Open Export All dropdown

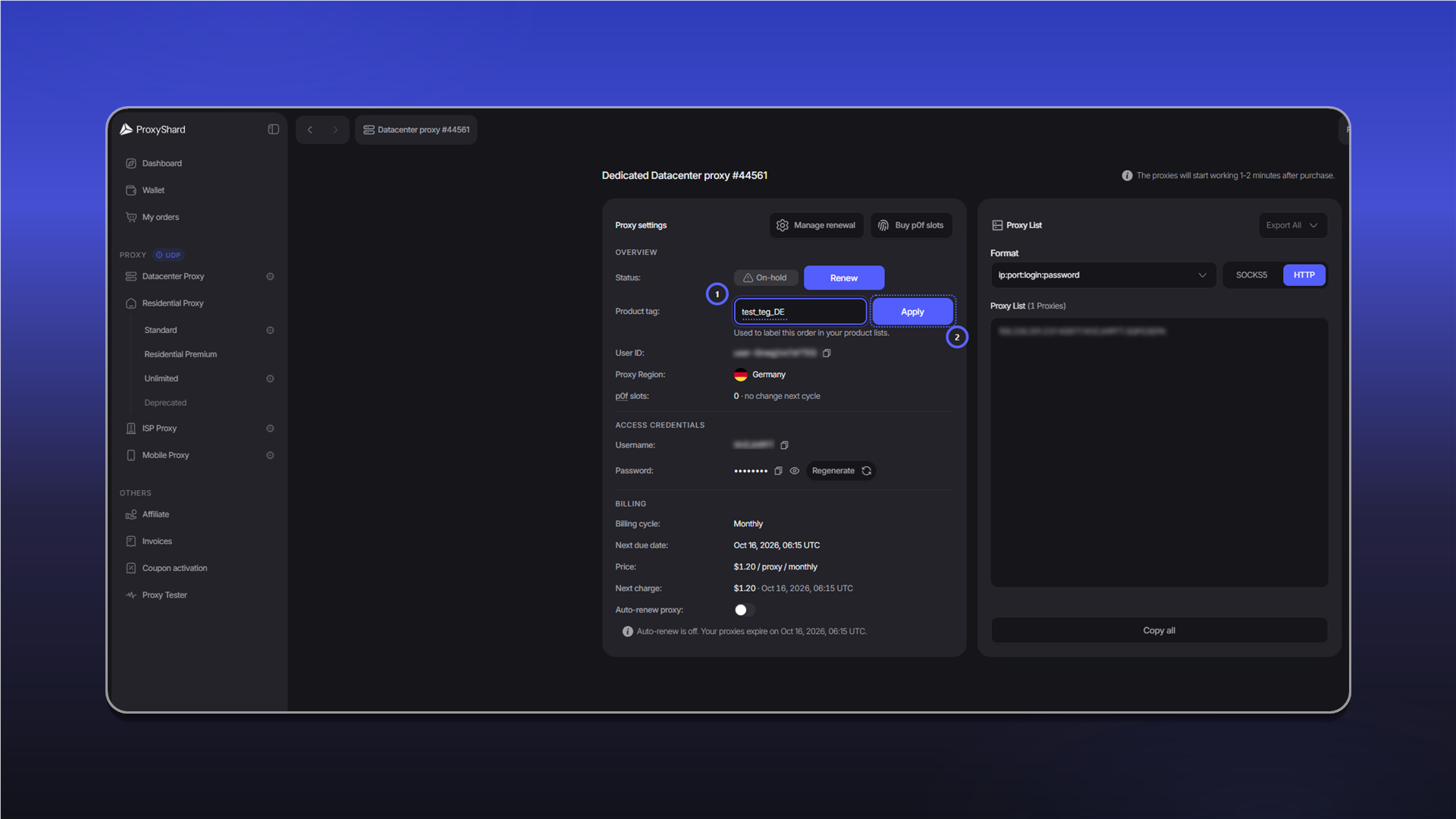coord(1292,225)
